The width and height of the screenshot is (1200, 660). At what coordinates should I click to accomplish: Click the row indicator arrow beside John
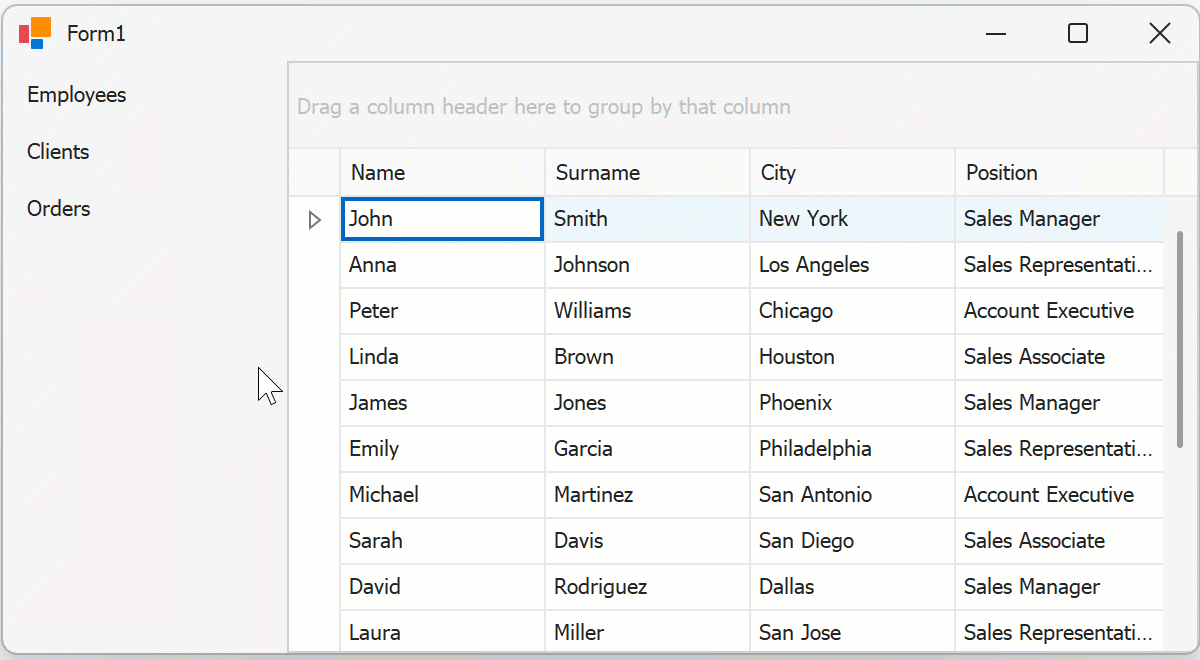pos(314,220)
